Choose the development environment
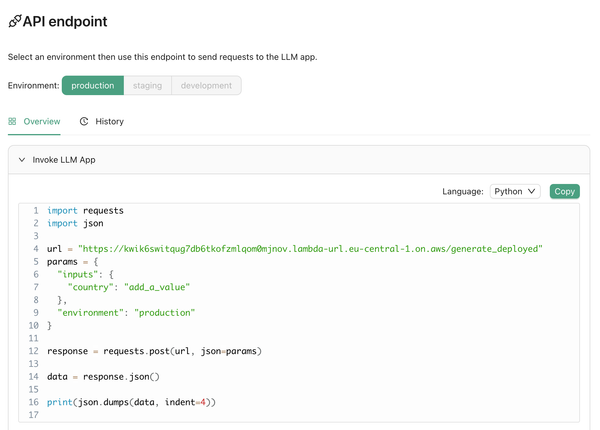The width and height of the screenshot is (600, 430). 206,86
